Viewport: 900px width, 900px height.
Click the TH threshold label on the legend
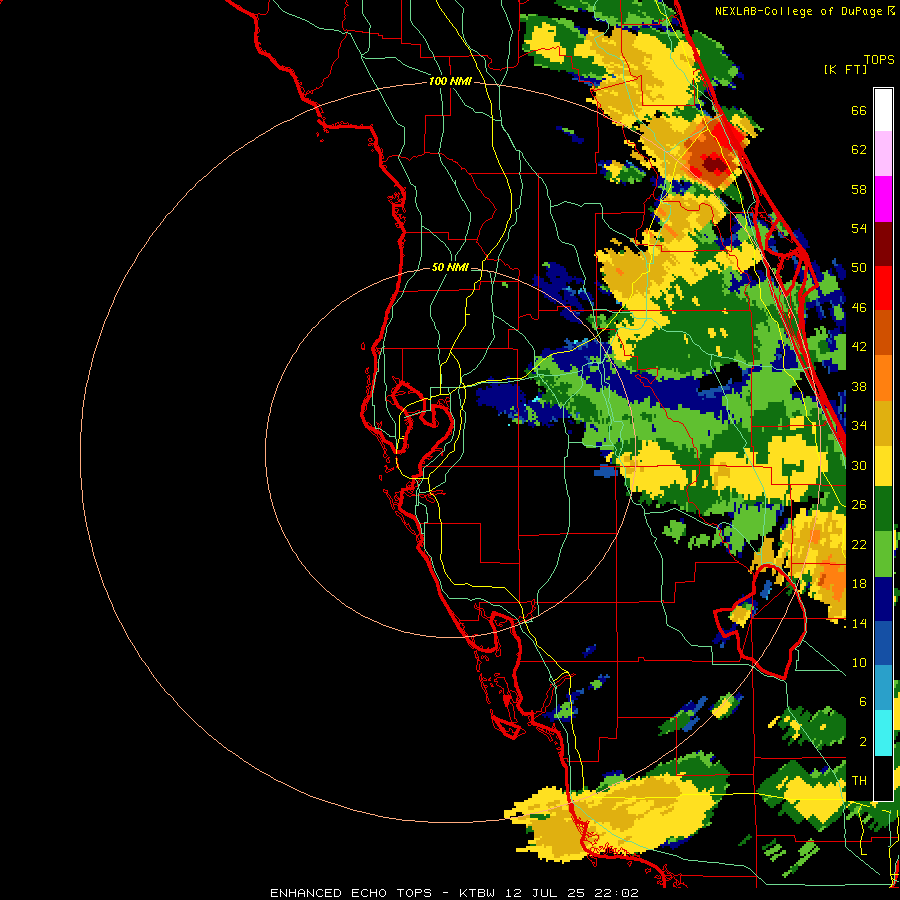pyautogui.click(x=859, y=781)
